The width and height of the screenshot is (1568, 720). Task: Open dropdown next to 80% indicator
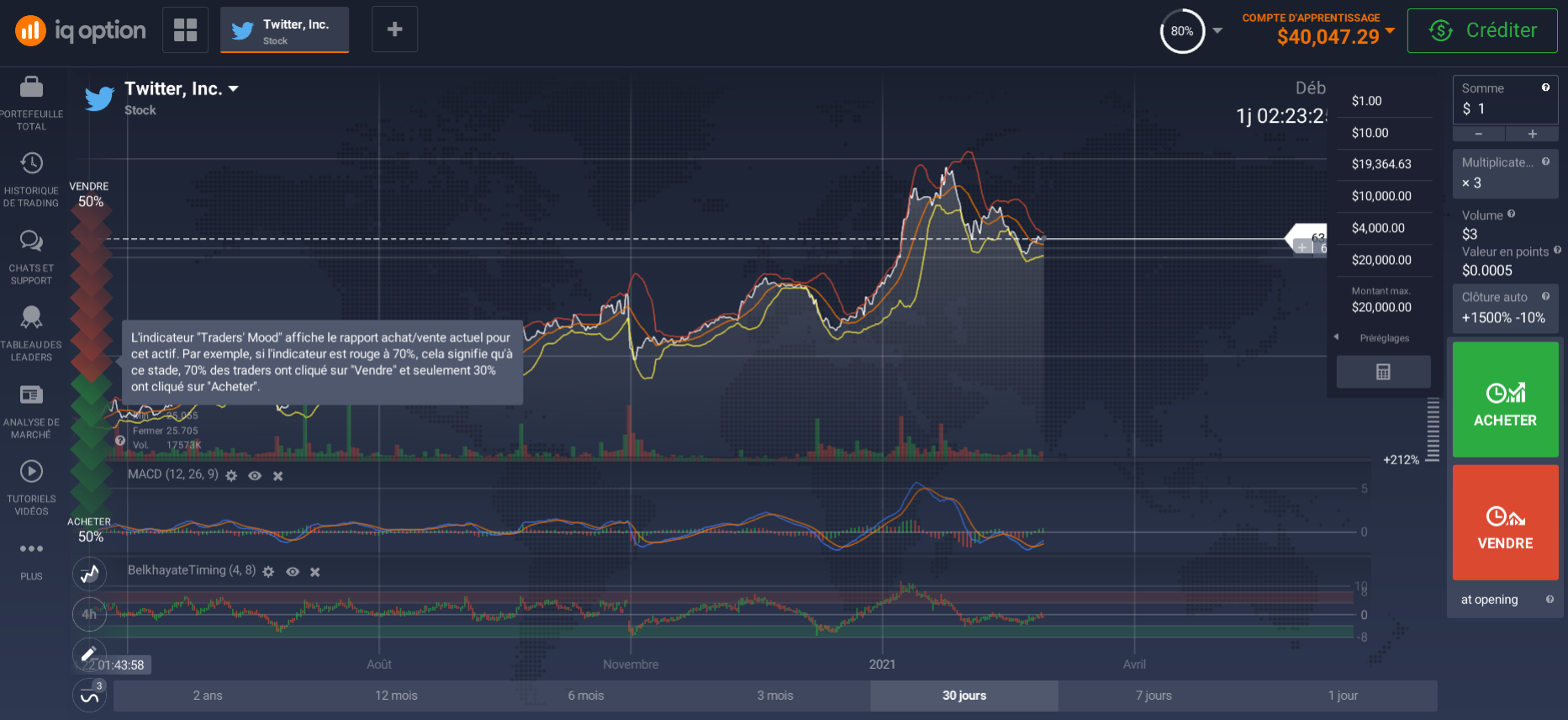tap(1217, 31)
